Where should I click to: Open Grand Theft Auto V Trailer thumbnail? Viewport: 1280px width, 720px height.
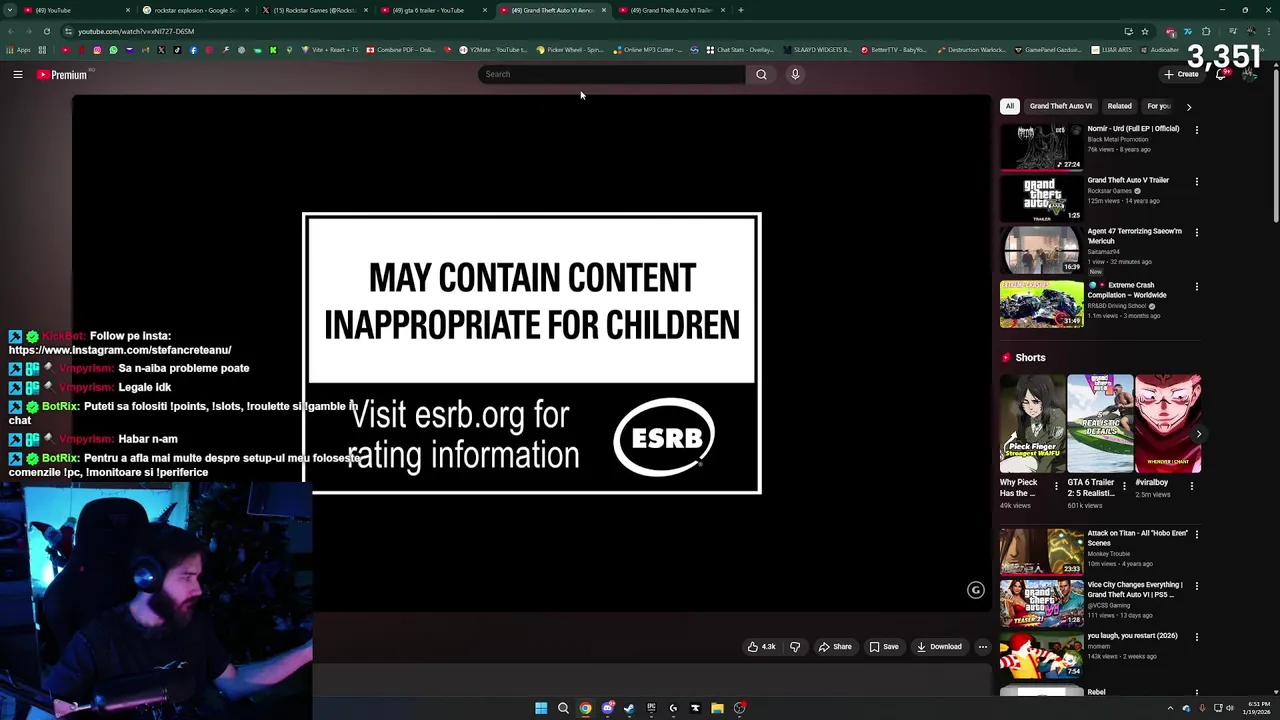point(1041,198)
